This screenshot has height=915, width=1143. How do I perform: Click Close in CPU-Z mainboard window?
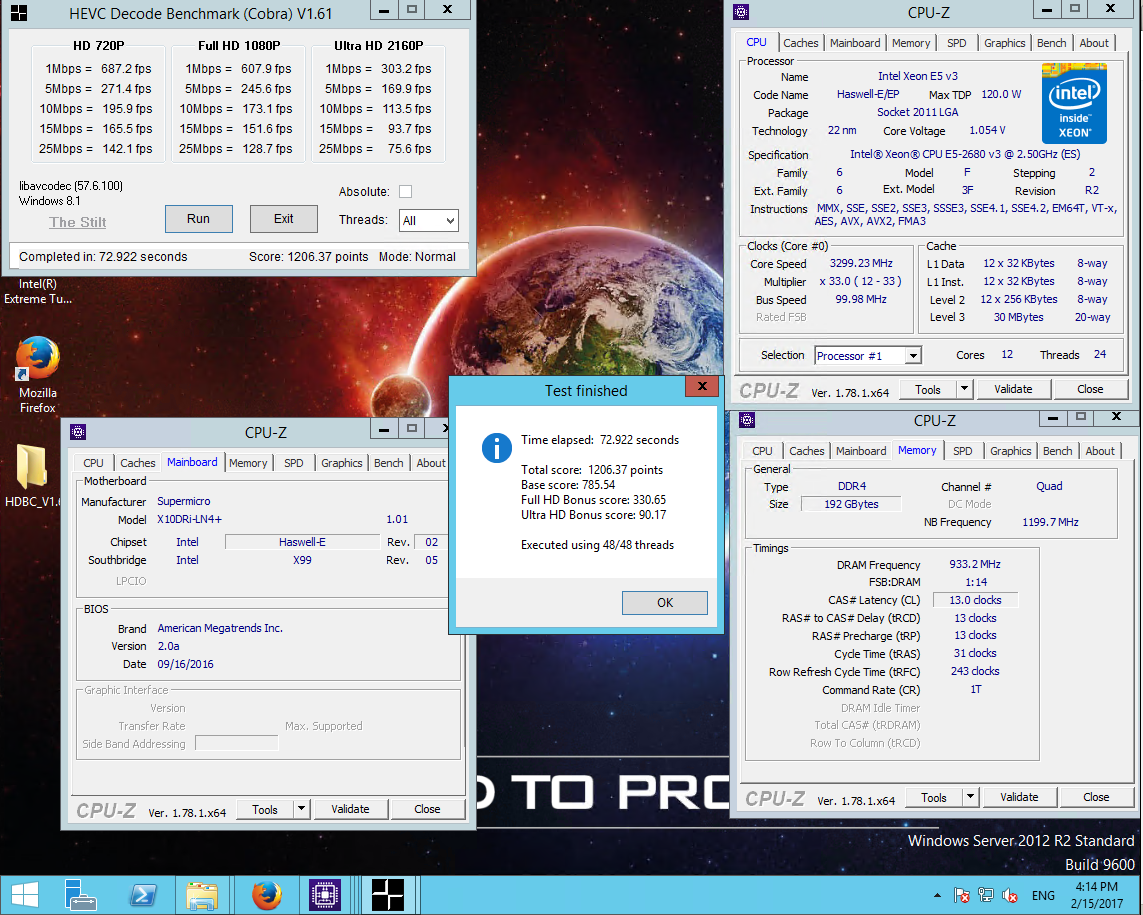pos(427,809)
